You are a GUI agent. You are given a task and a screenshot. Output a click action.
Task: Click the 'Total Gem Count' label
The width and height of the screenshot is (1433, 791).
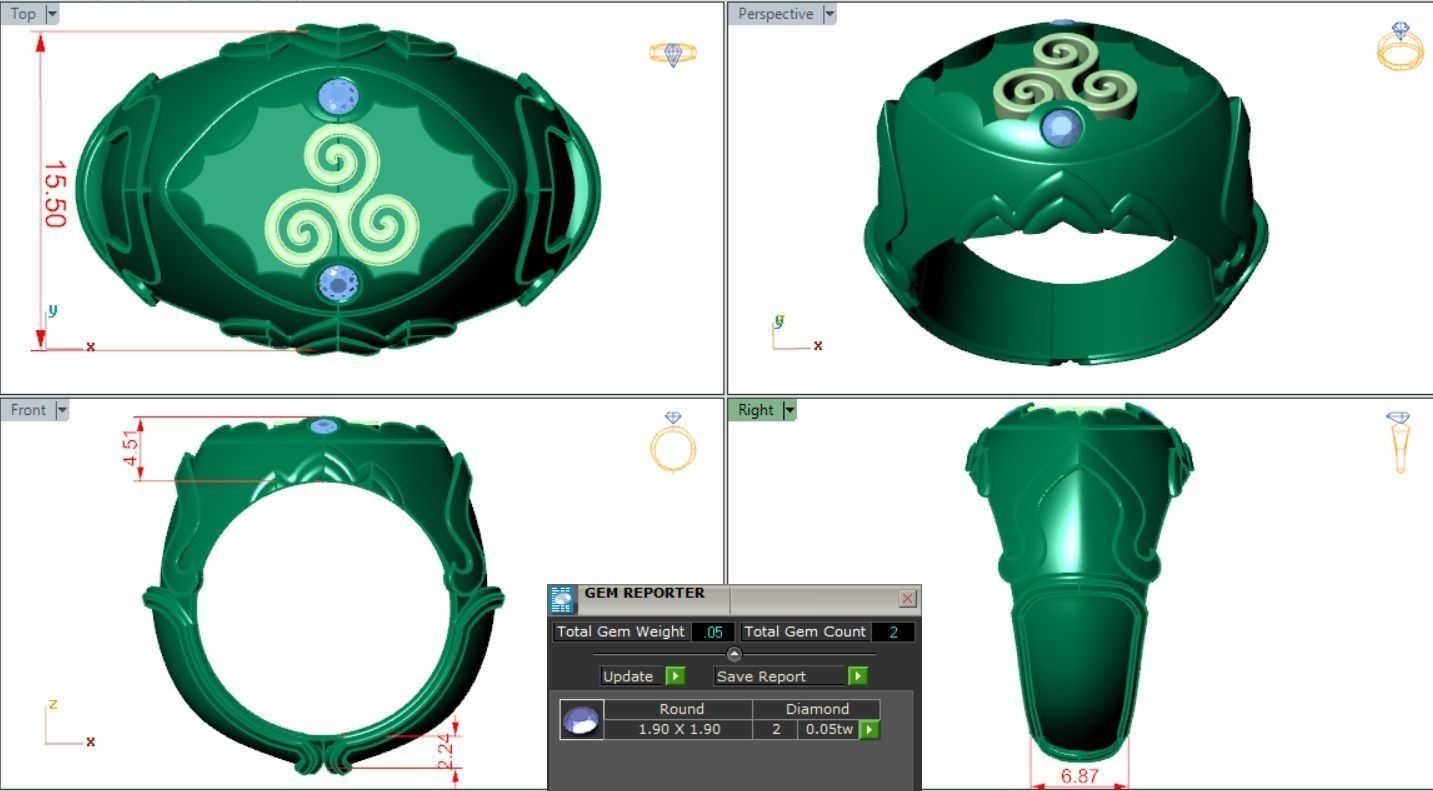(805, 632)
